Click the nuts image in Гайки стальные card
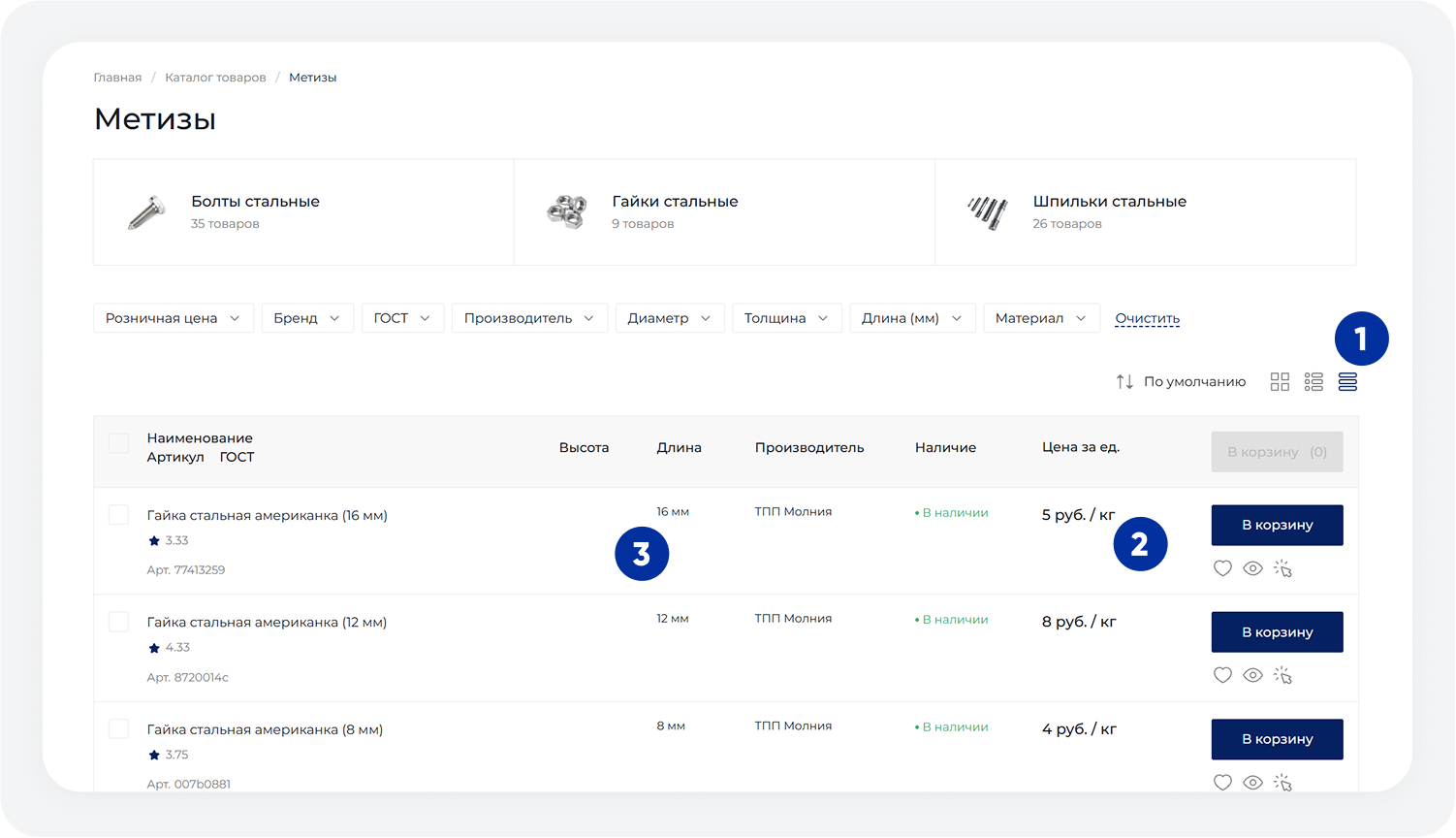Viewport: 1456px width, 838px height. (567, 211)
